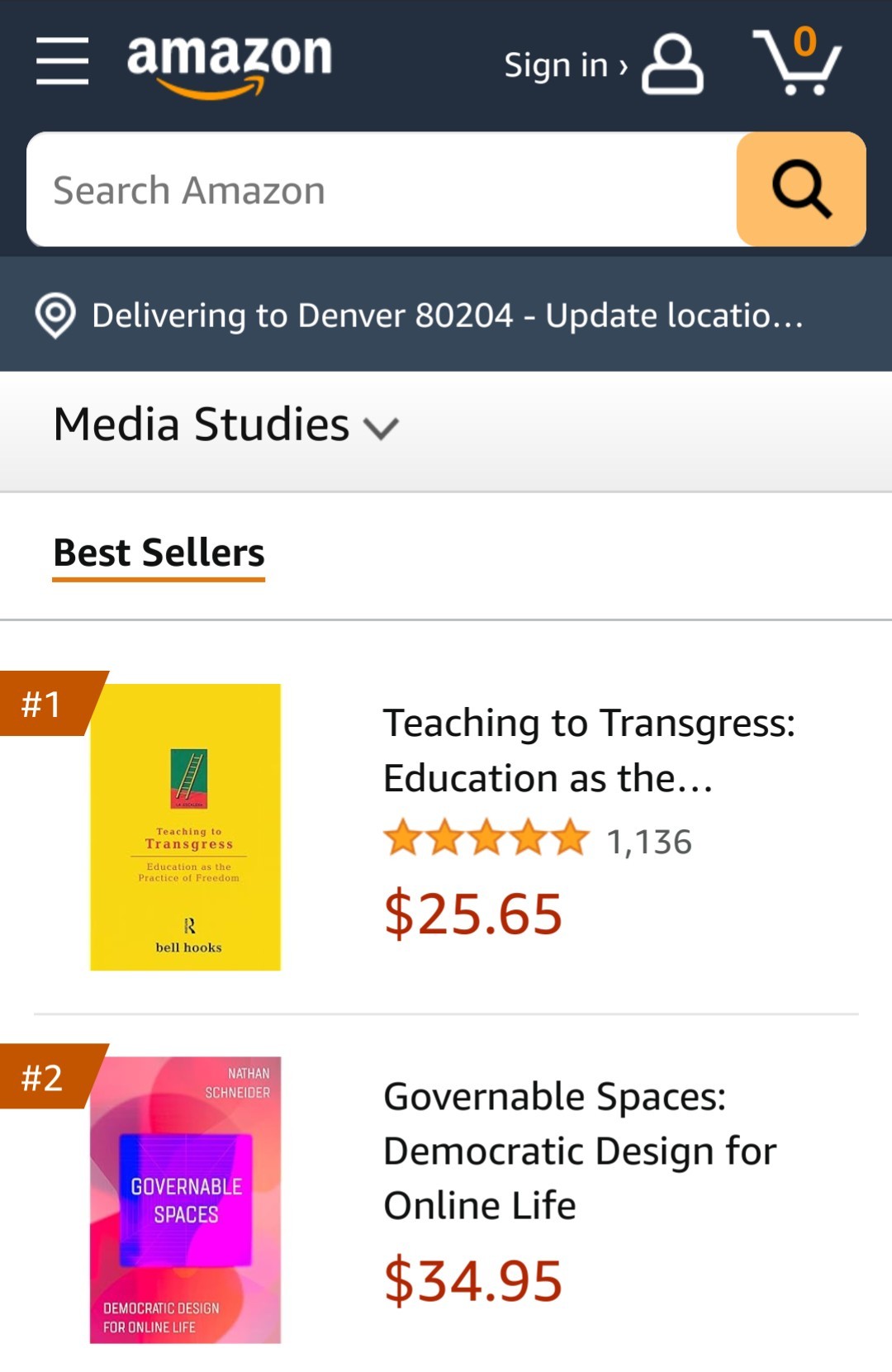Image resolution: width=892 pixels, height=1372 pixels.
Task: Open Teaching to Transgress book title
Action: click(x=588, y=750)
